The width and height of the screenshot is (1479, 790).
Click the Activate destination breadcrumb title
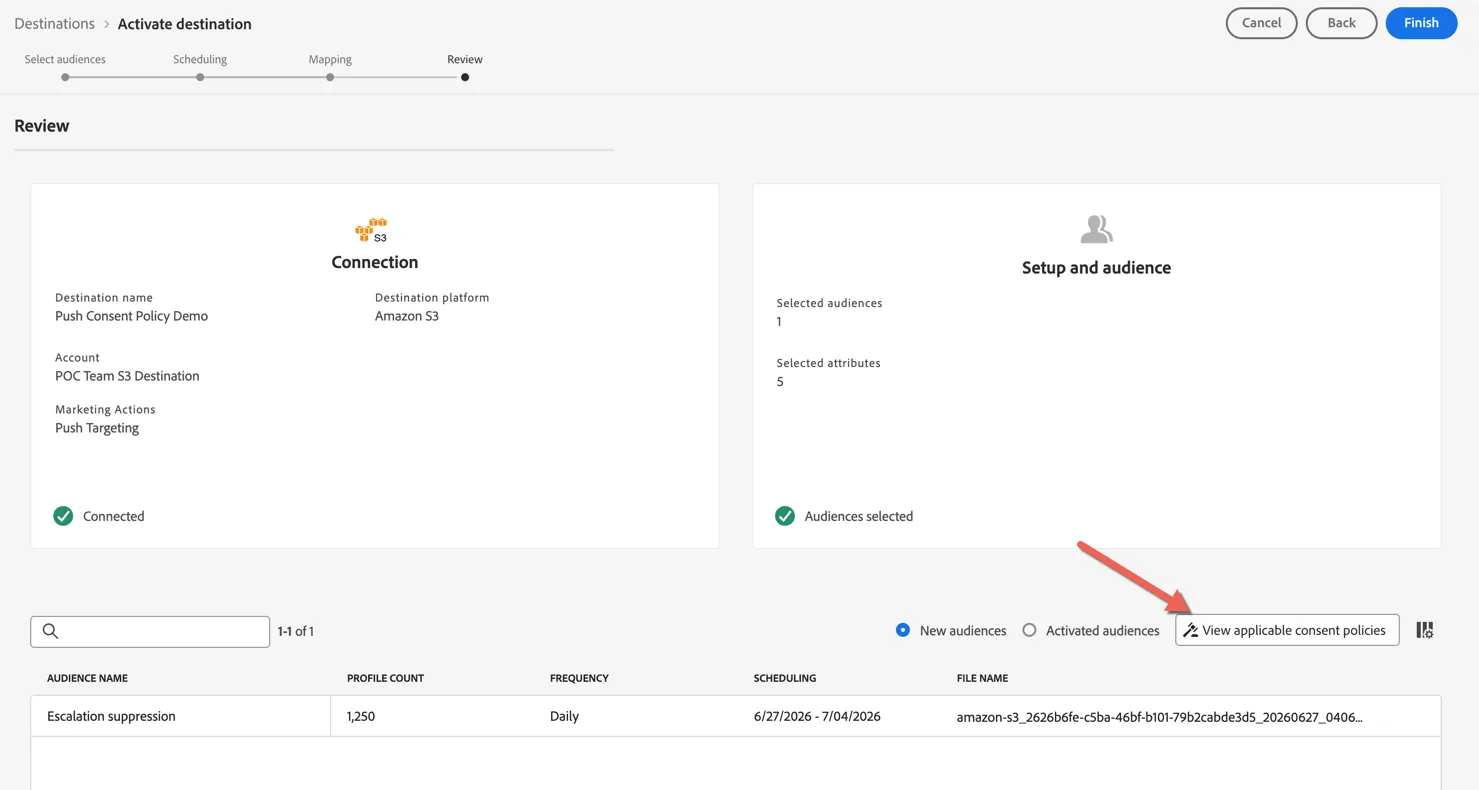185,24
